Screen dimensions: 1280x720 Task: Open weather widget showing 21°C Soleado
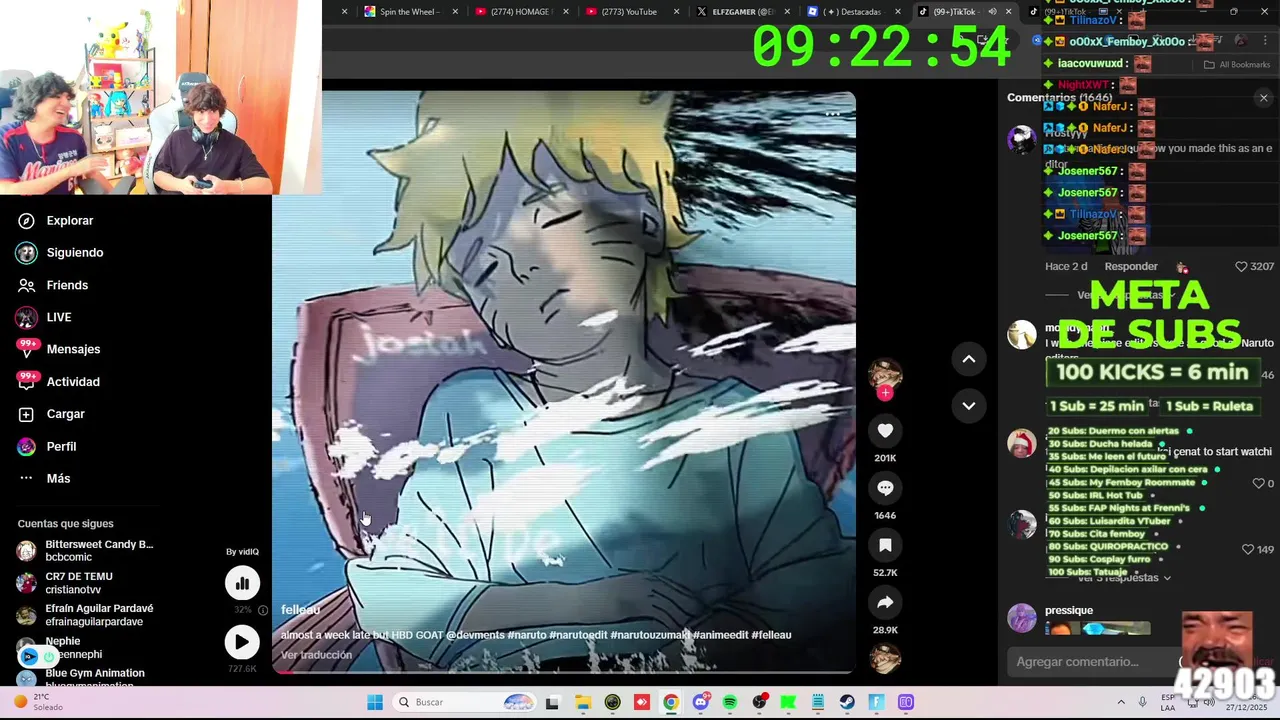tap(38, 702)
